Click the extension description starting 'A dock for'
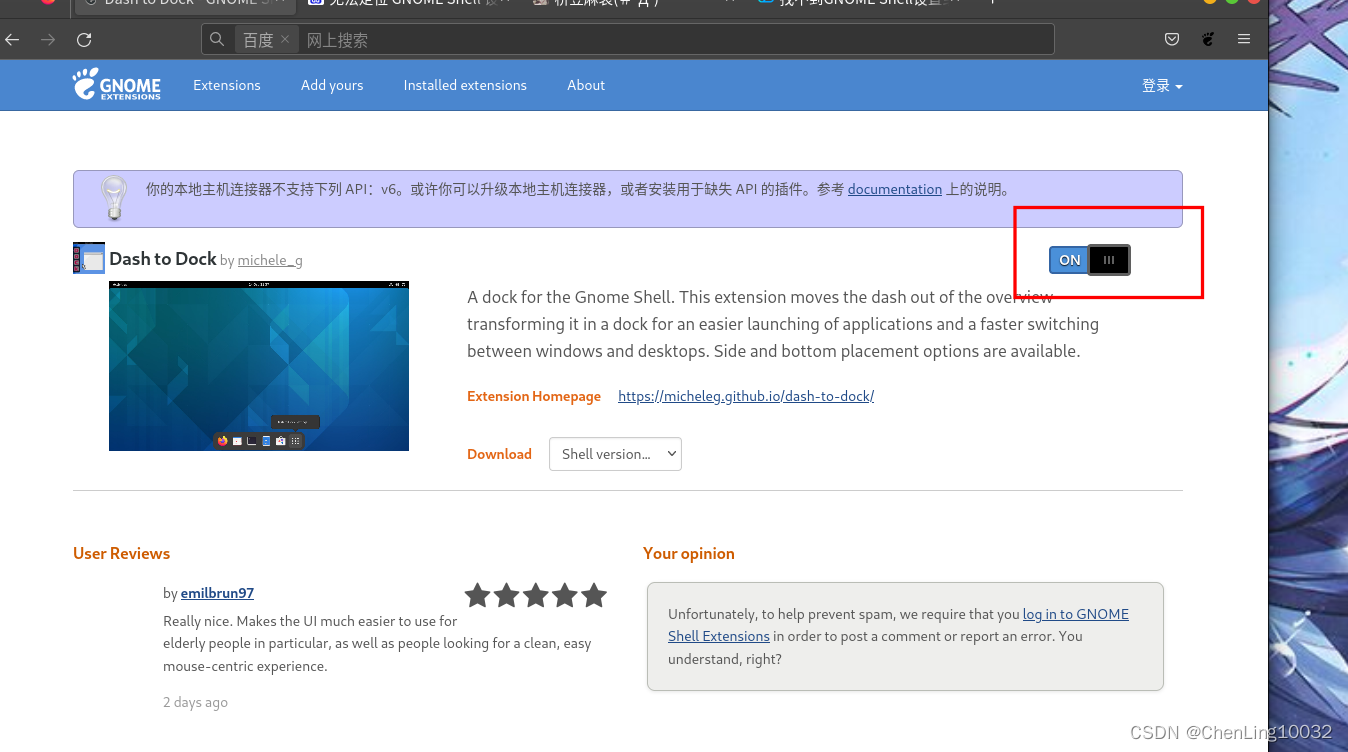Screen dimensions: 1348x752 pos(783,324)
